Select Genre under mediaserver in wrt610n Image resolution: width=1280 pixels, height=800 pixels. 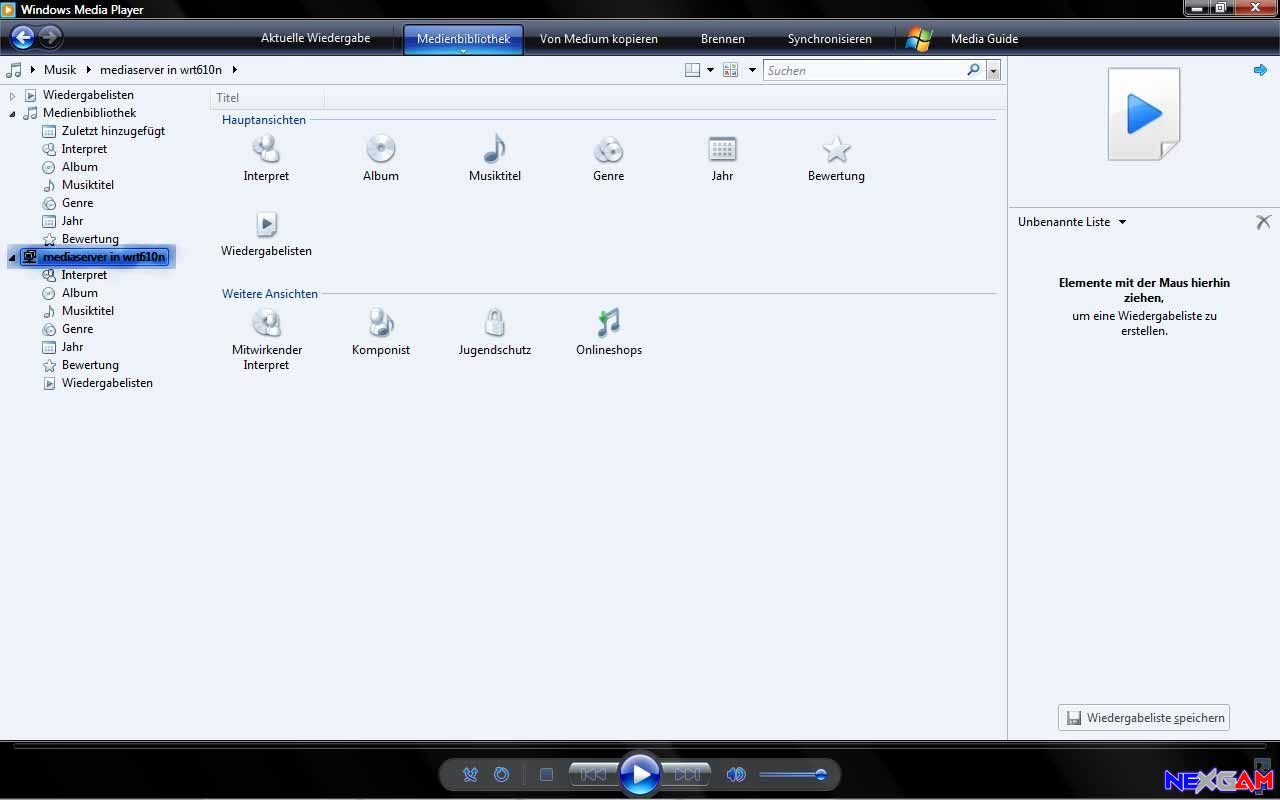click(x=77, y=329)
